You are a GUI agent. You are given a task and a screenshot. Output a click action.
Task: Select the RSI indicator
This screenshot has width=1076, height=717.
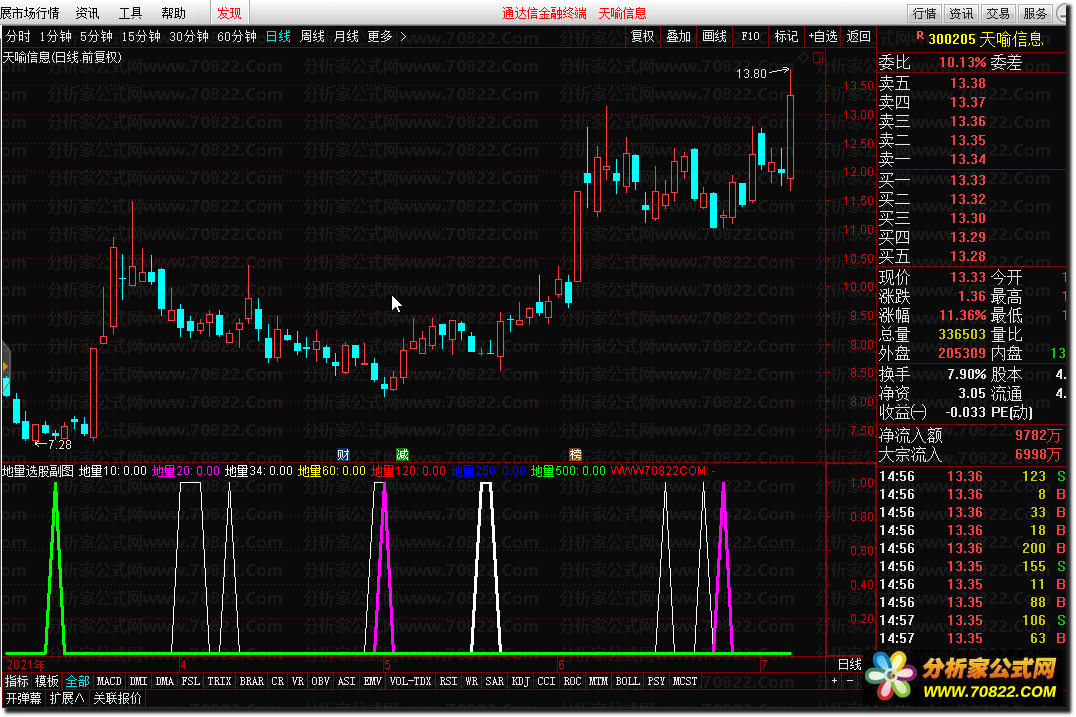(449, 681)
